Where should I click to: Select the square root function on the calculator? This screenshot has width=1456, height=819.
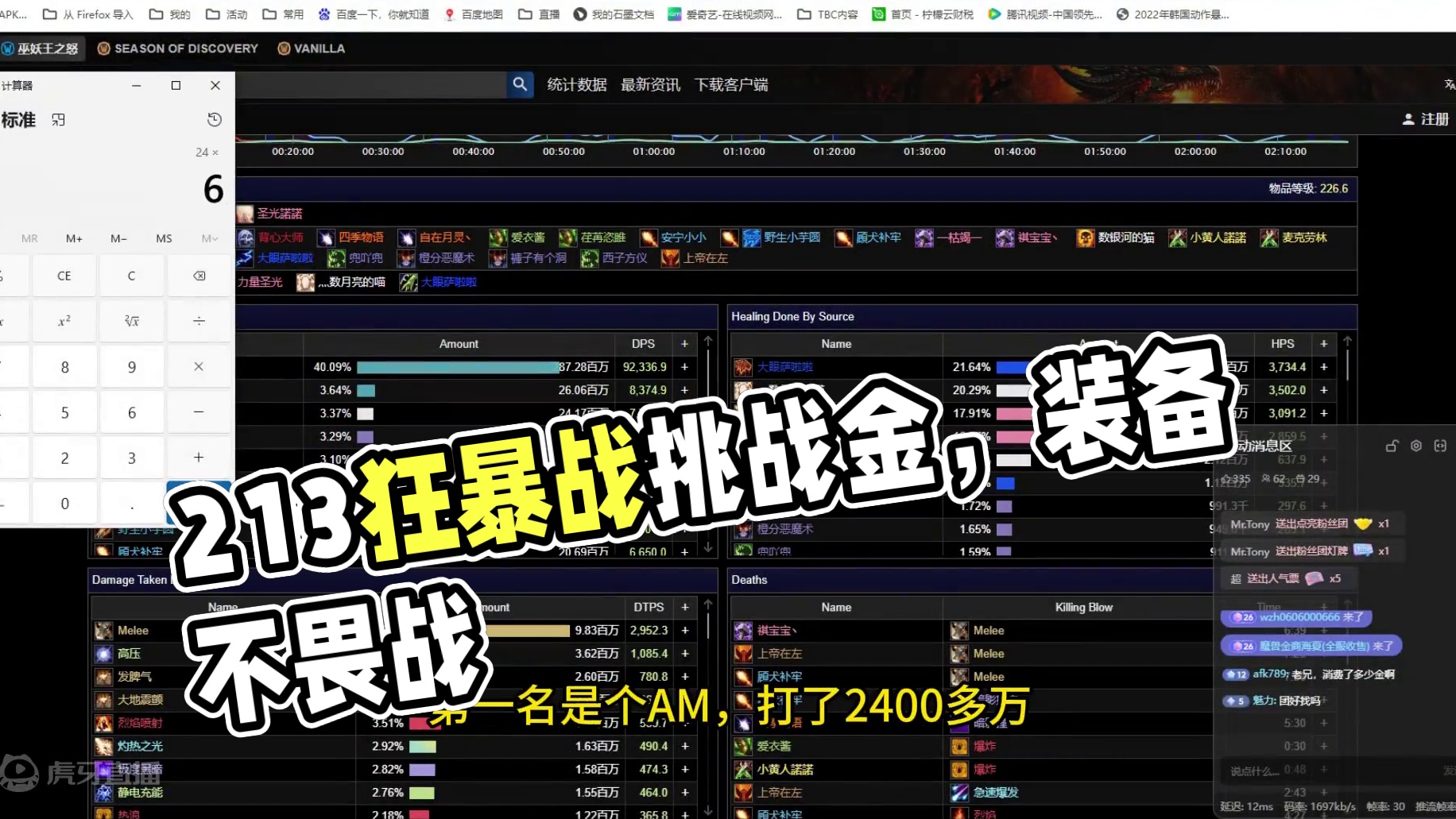coord(131,321)
